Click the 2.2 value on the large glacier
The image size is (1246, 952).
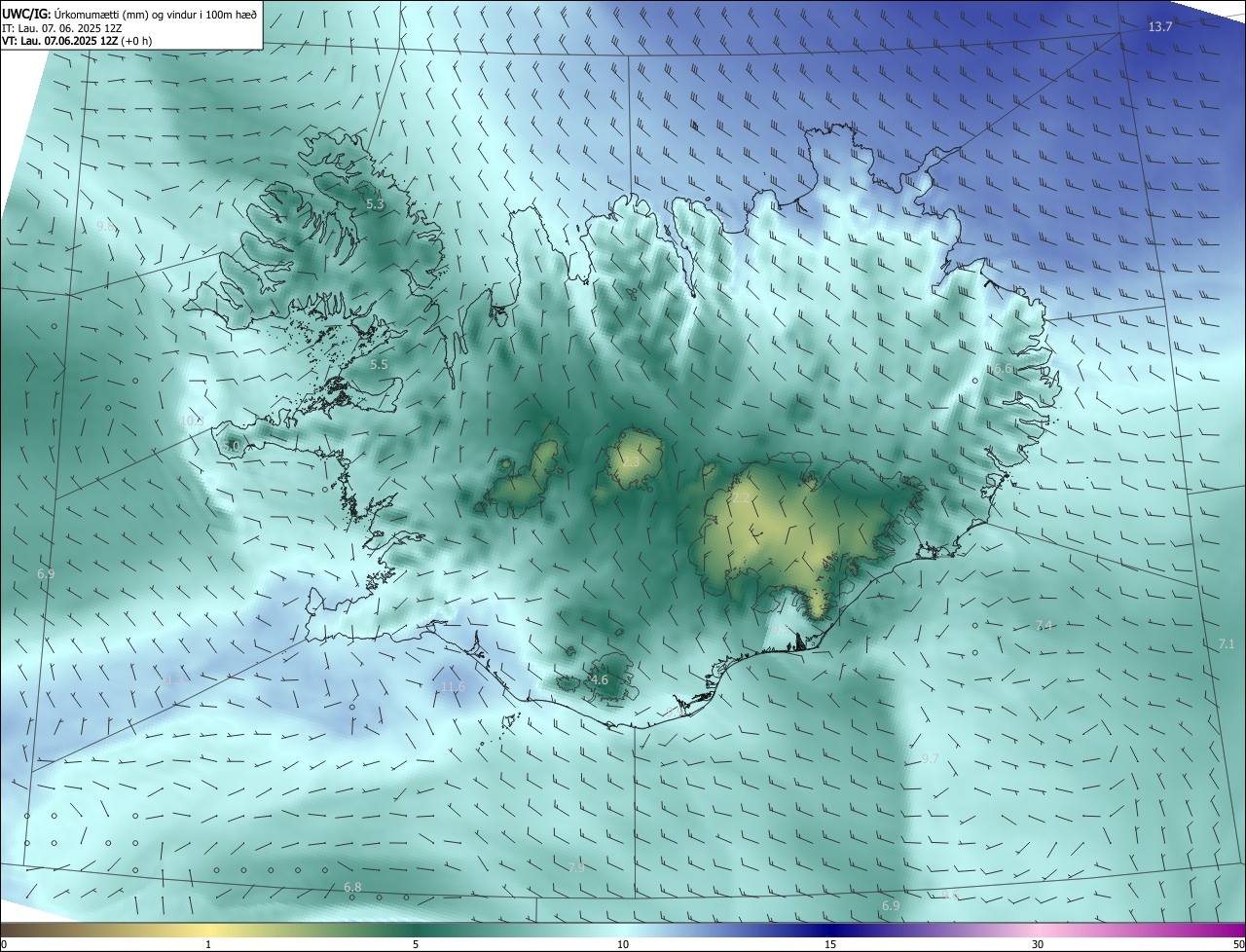tap(741, 497)
